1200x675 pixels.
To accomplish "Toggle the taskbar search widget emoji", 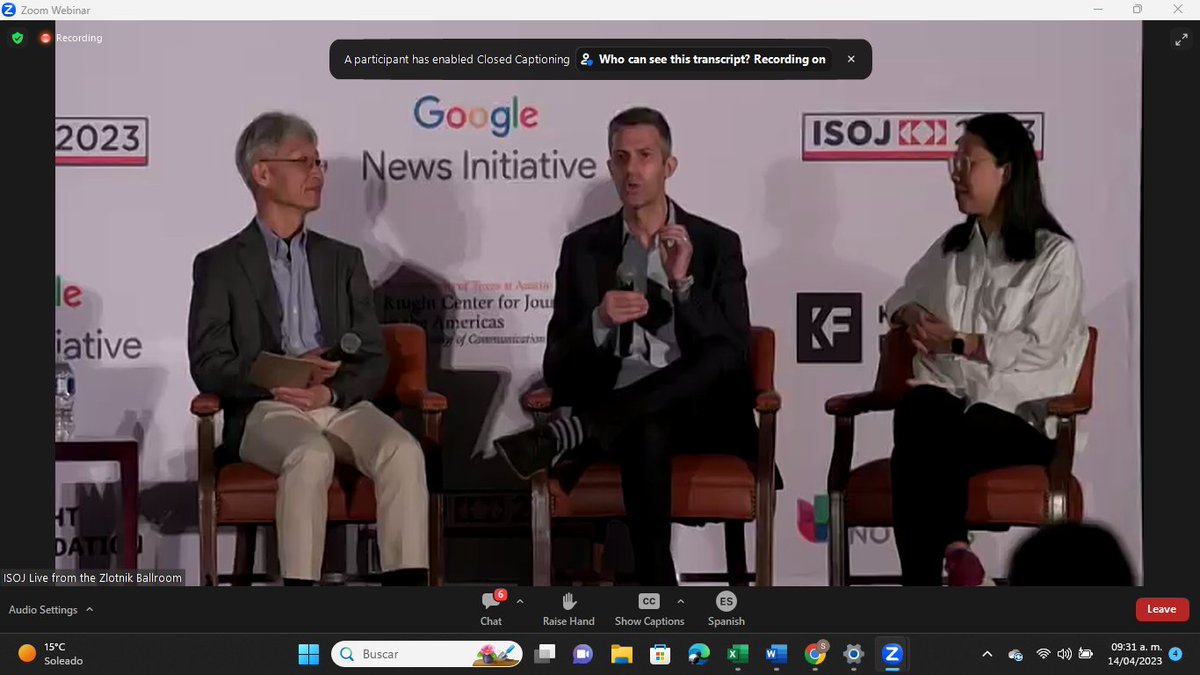I will (494, 653).
